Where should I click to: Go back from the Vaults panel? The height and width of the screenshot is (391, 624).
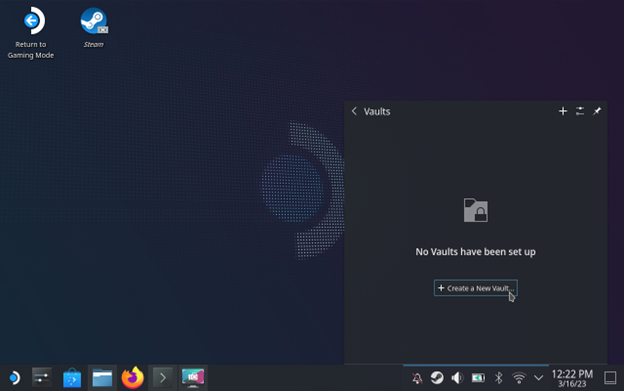click(354, 111)
